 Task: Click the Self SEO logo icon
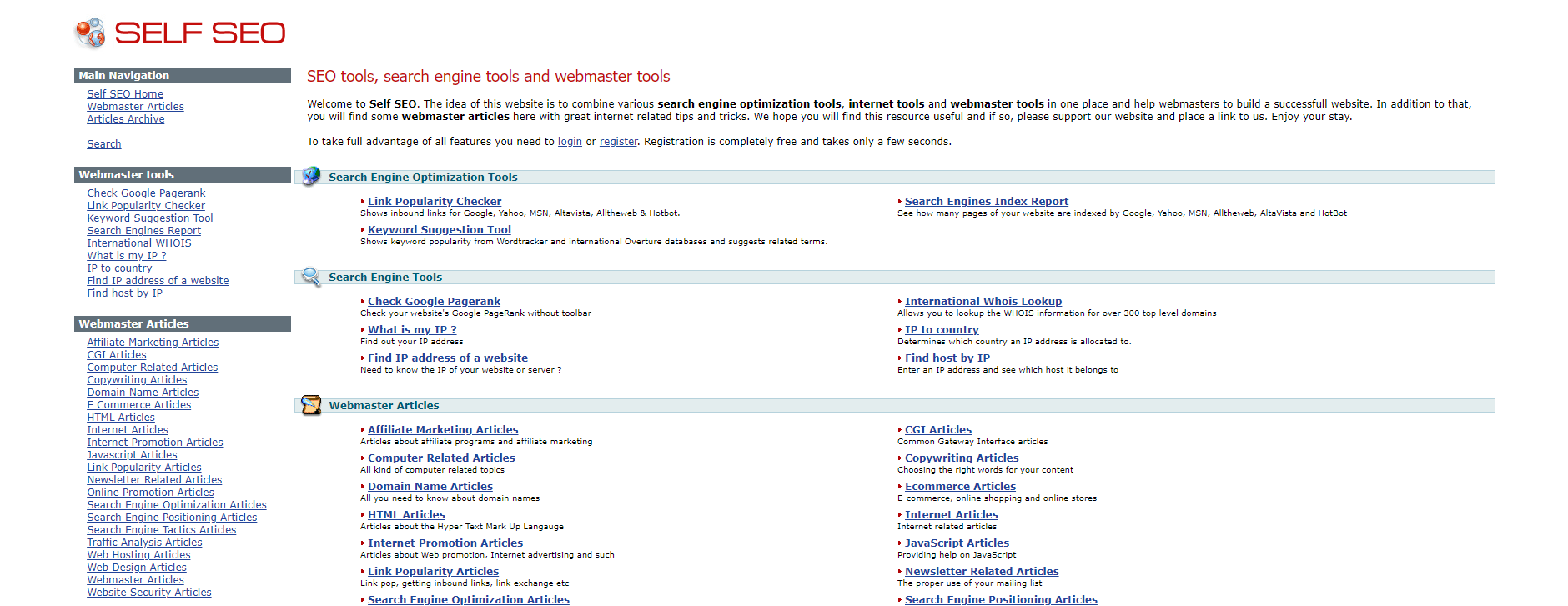tap(91, 33)
